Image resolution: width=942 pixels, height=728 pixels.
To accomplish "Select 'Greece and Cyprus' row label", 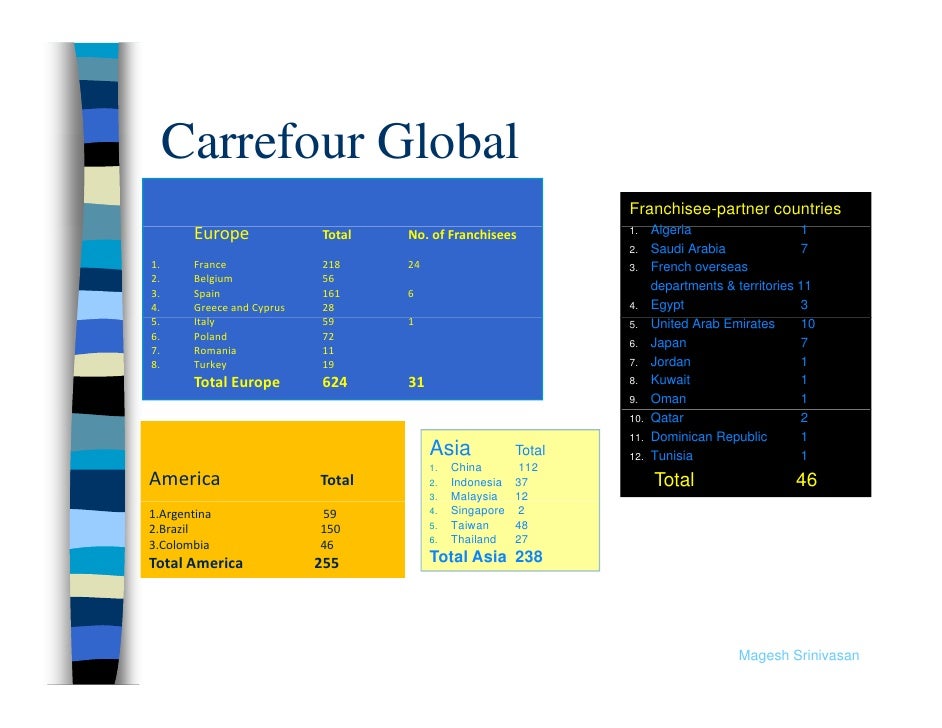I will 239,308.
